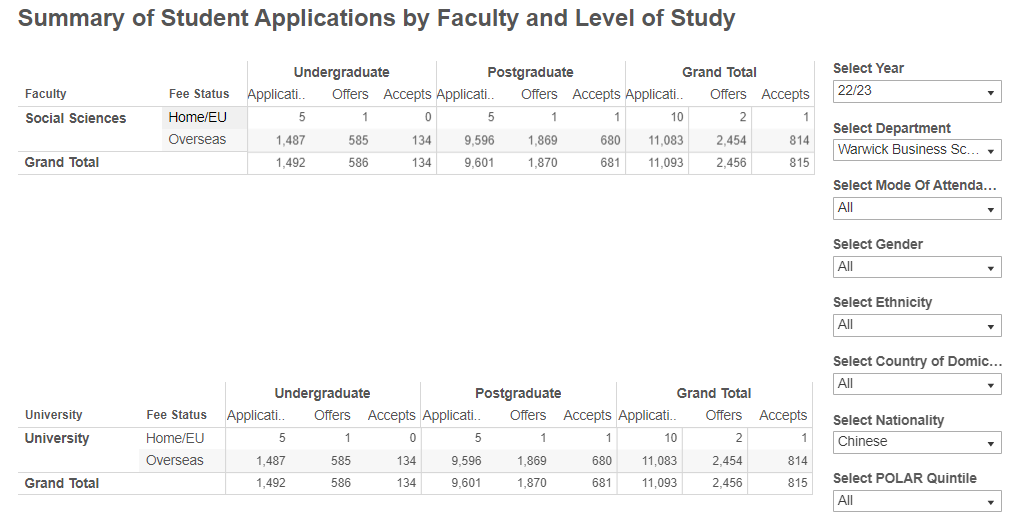This screenshot has width=1013, height=520.
Task: Click faculty table grand total 11,093
Action: tap(665, 163)
